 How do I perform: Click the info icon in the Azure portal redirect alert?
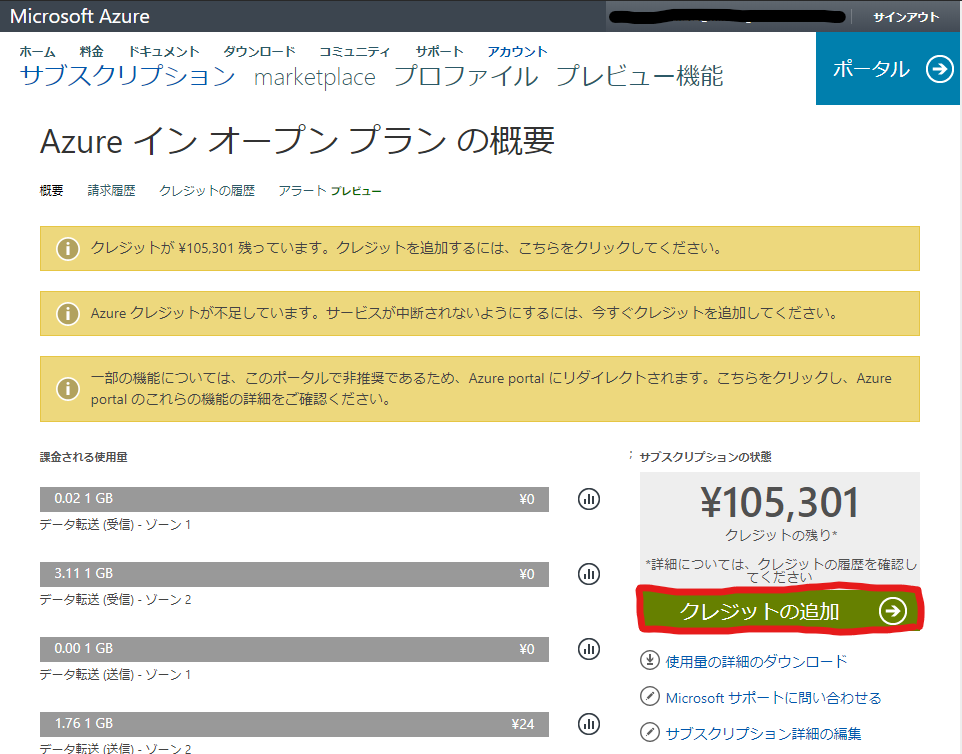point(67,388)
